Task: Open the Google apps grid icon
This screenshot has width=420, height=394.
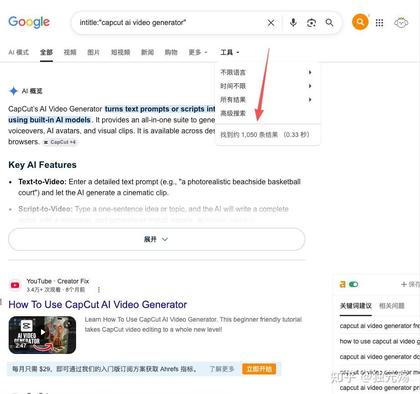Action: [379, 23]
